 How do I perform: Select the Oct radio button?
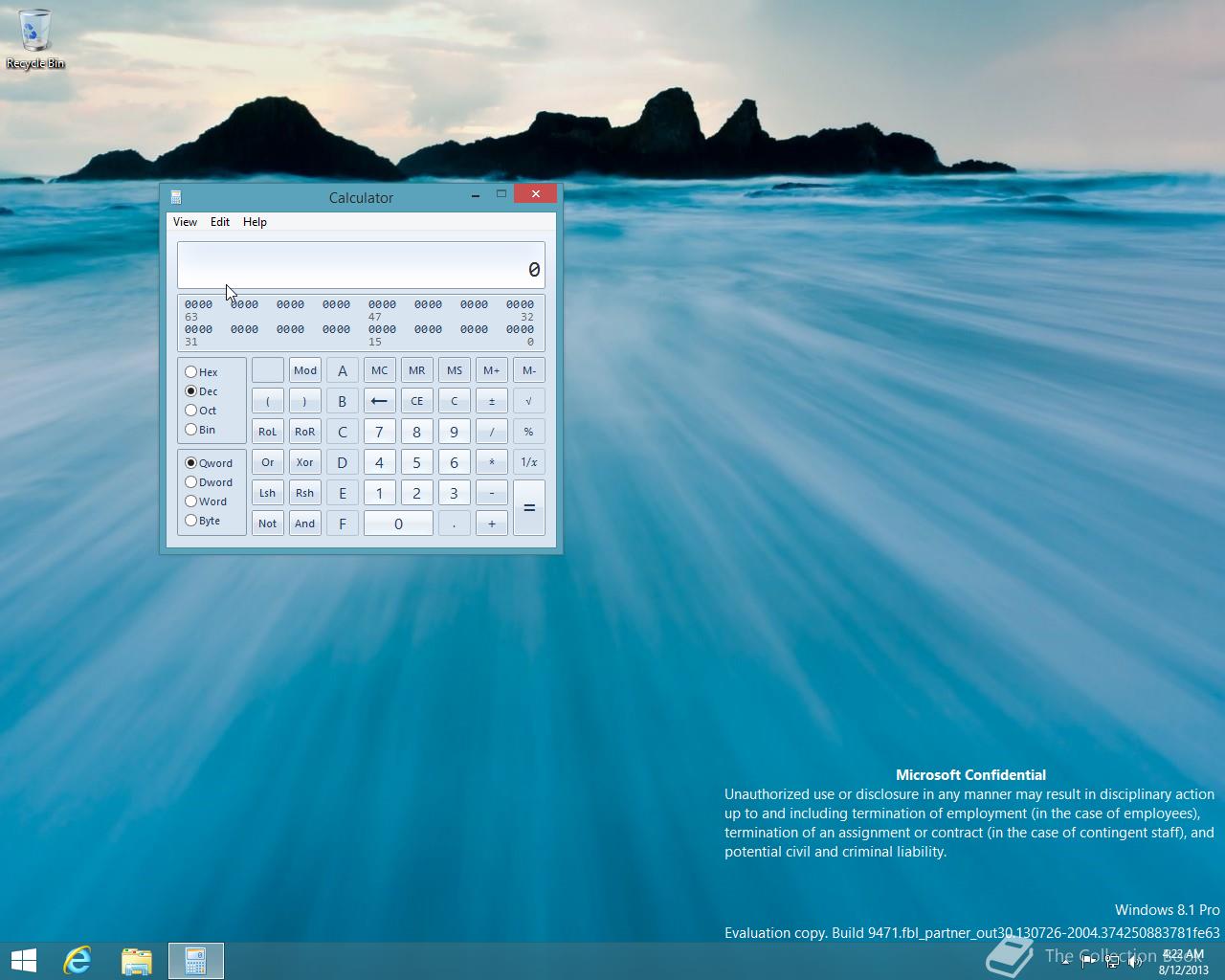[x=201, y=411]
